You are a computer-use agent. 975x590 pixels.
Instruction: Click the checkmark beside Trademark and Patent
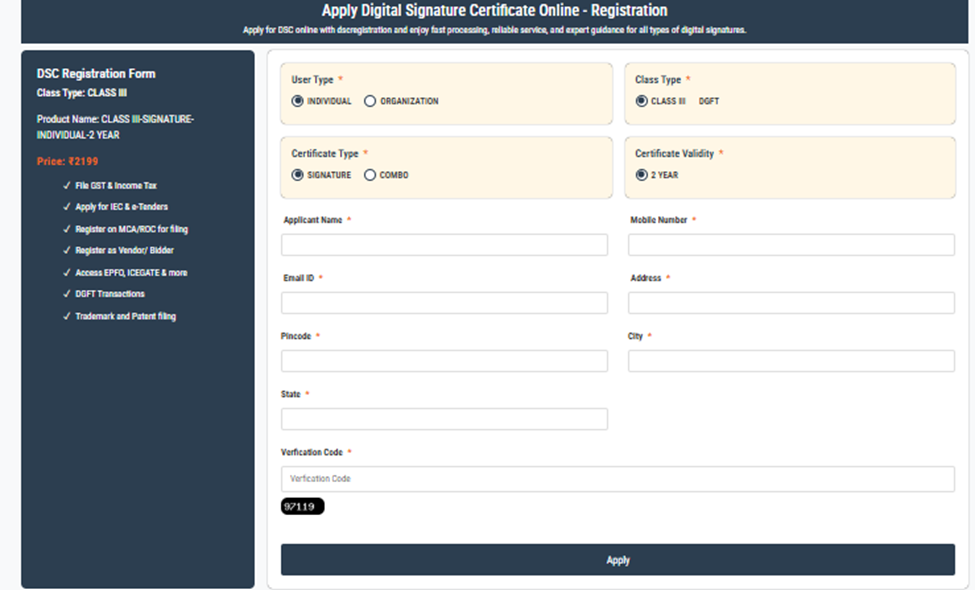(x=67, y=316)
